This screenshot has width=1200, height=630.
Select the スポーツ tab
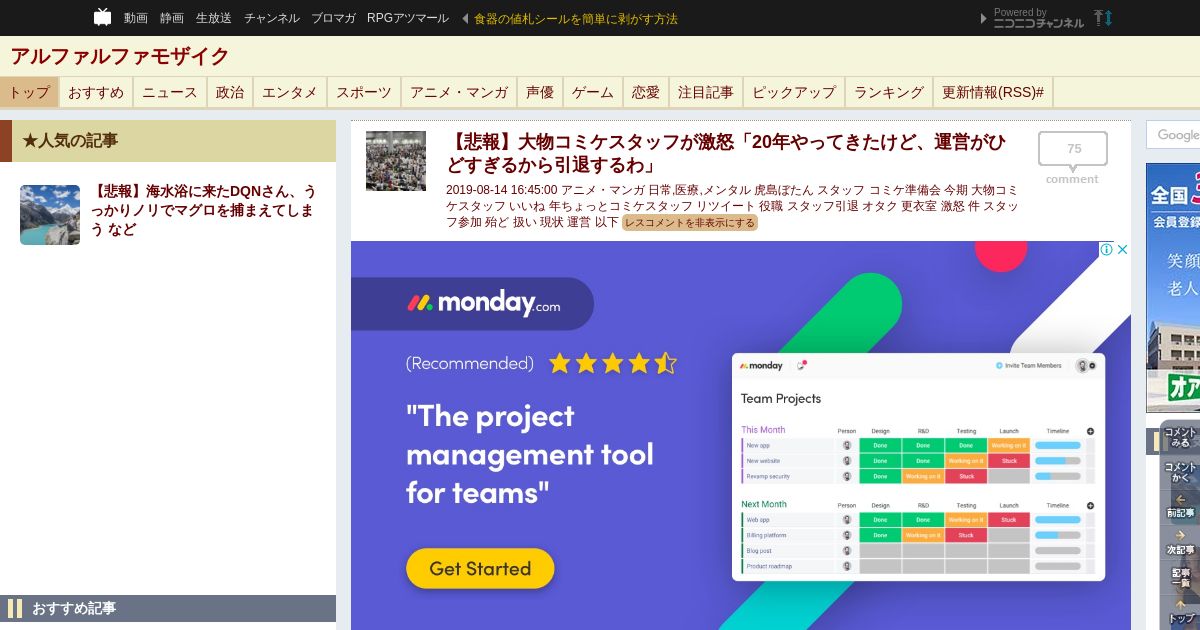point(364,92)
